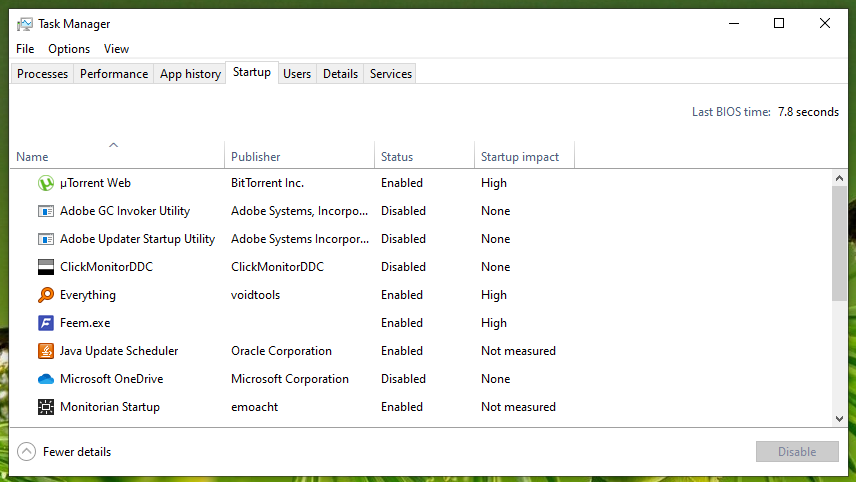Click the µTorrent Web app icon
This screenshot has height=482, width=856.
tap(46, 183)
